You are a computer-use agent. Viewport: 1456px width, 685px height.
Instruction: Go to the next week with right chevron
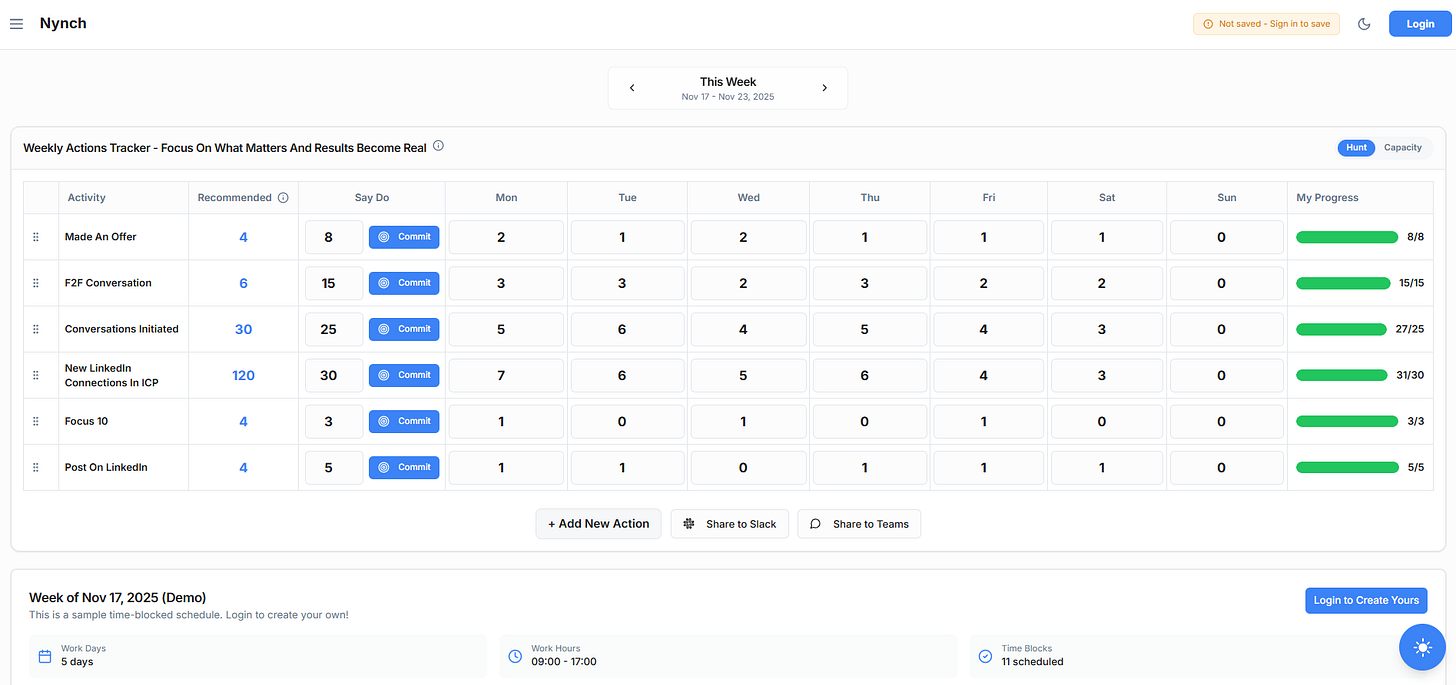tap(825, 88)
